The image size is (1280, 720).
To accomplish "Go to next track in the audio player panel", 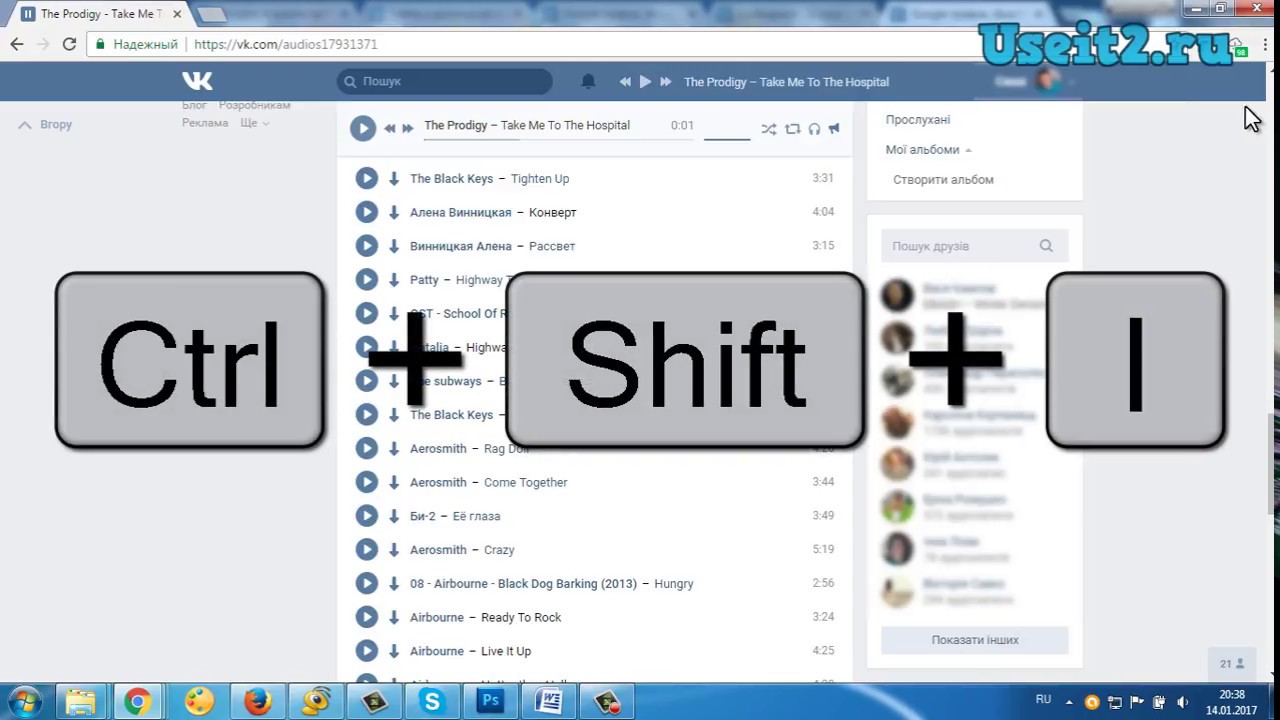I will click(407, 128).
